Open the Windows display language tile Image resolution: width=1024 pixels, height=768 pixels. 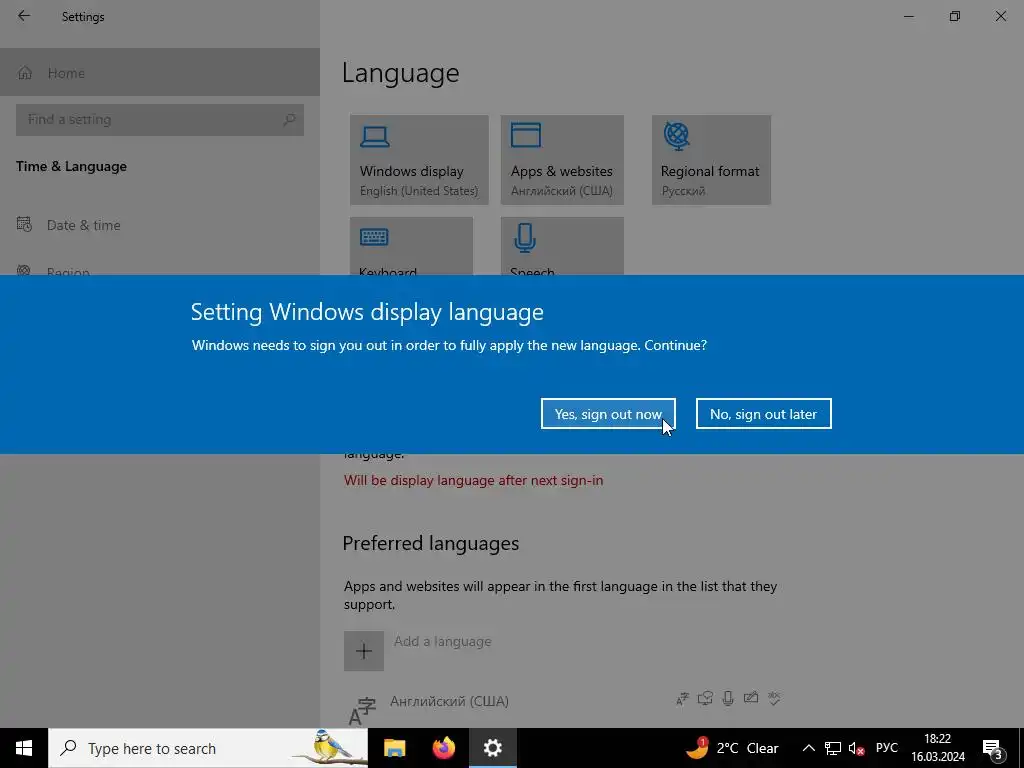419,160
